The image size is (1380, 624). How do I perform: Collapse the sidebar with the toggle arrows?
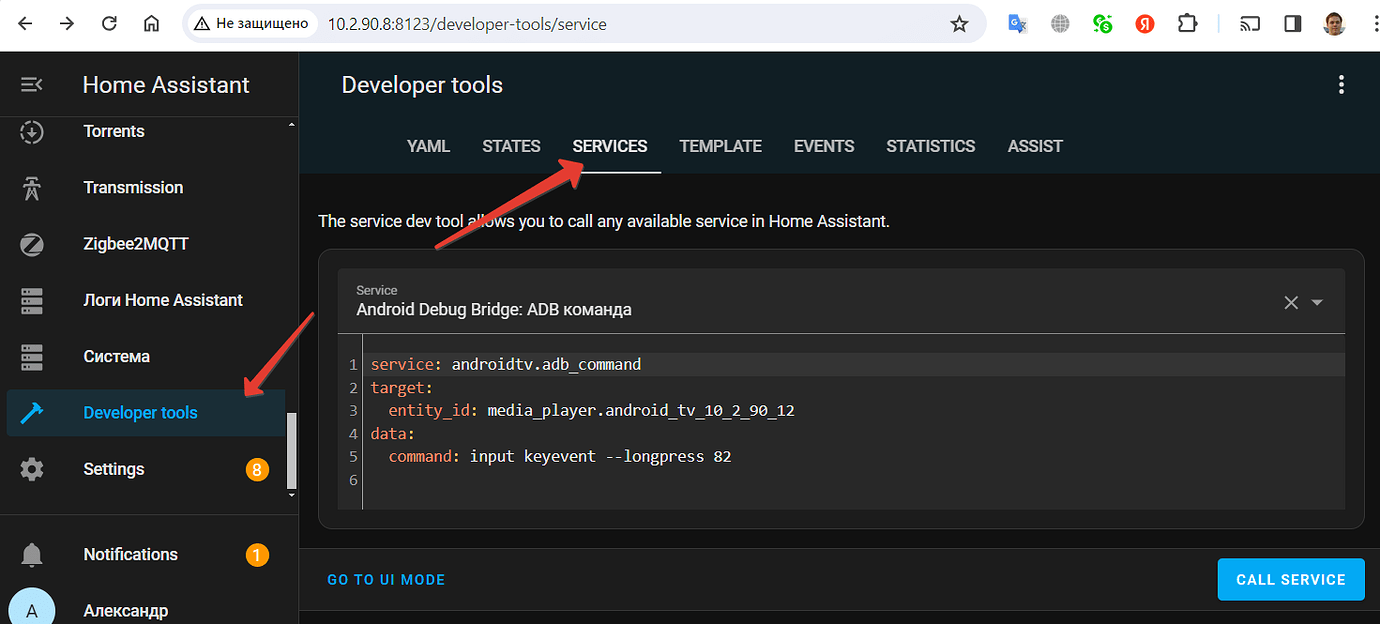31,84
